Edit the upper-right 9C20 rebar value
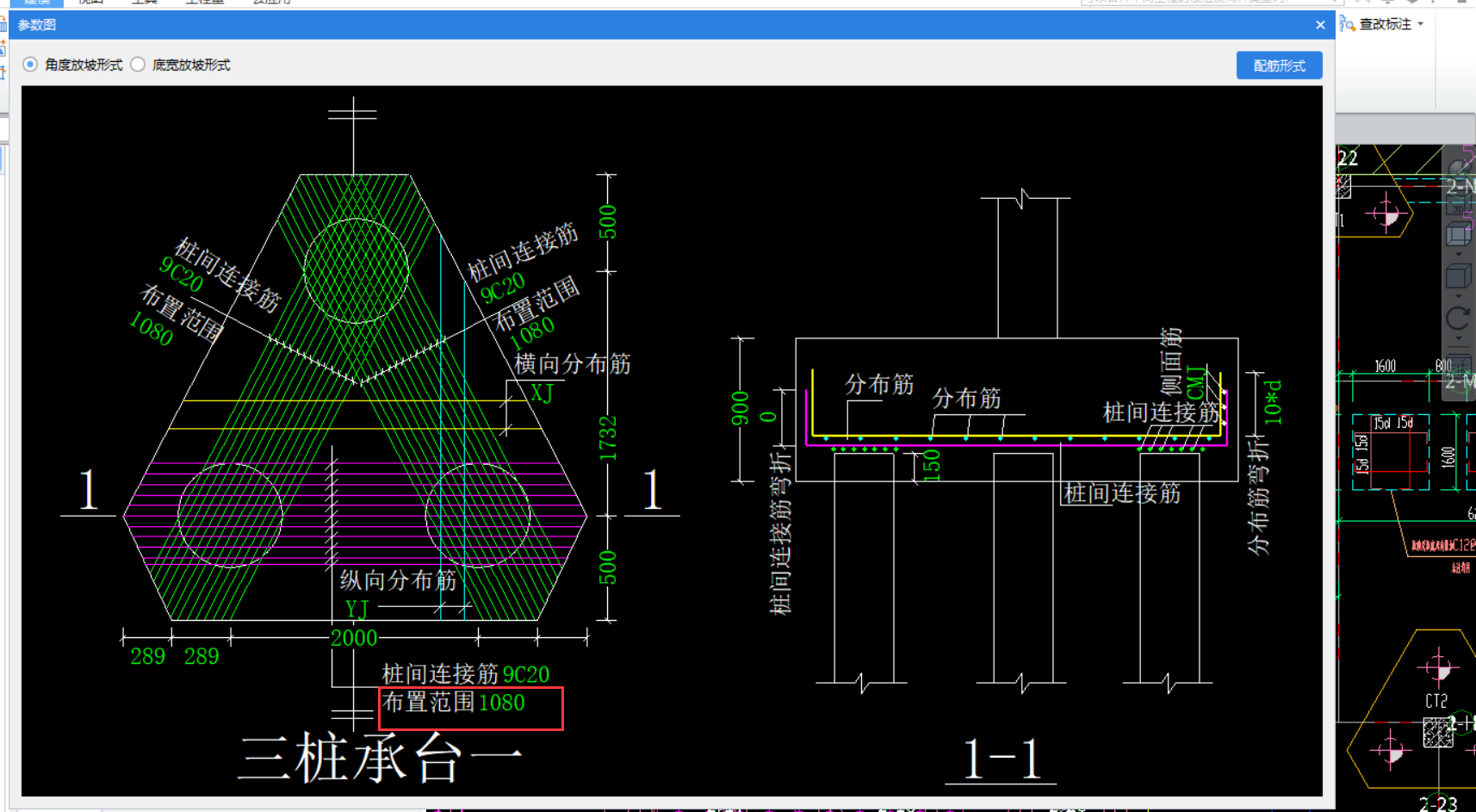1476x812 pixels. [x=503, y=288]
